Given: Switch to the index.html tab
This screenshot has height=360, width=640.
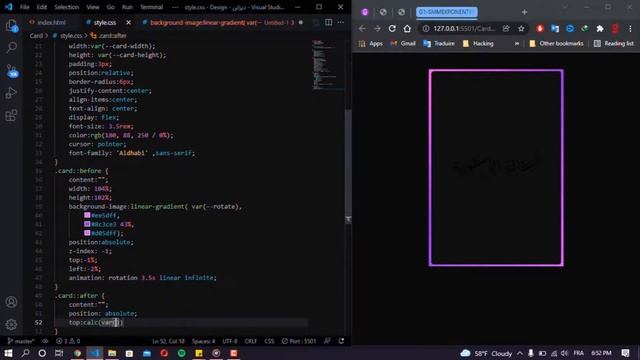Looking at the screenshot, I should tap(47, 22).
